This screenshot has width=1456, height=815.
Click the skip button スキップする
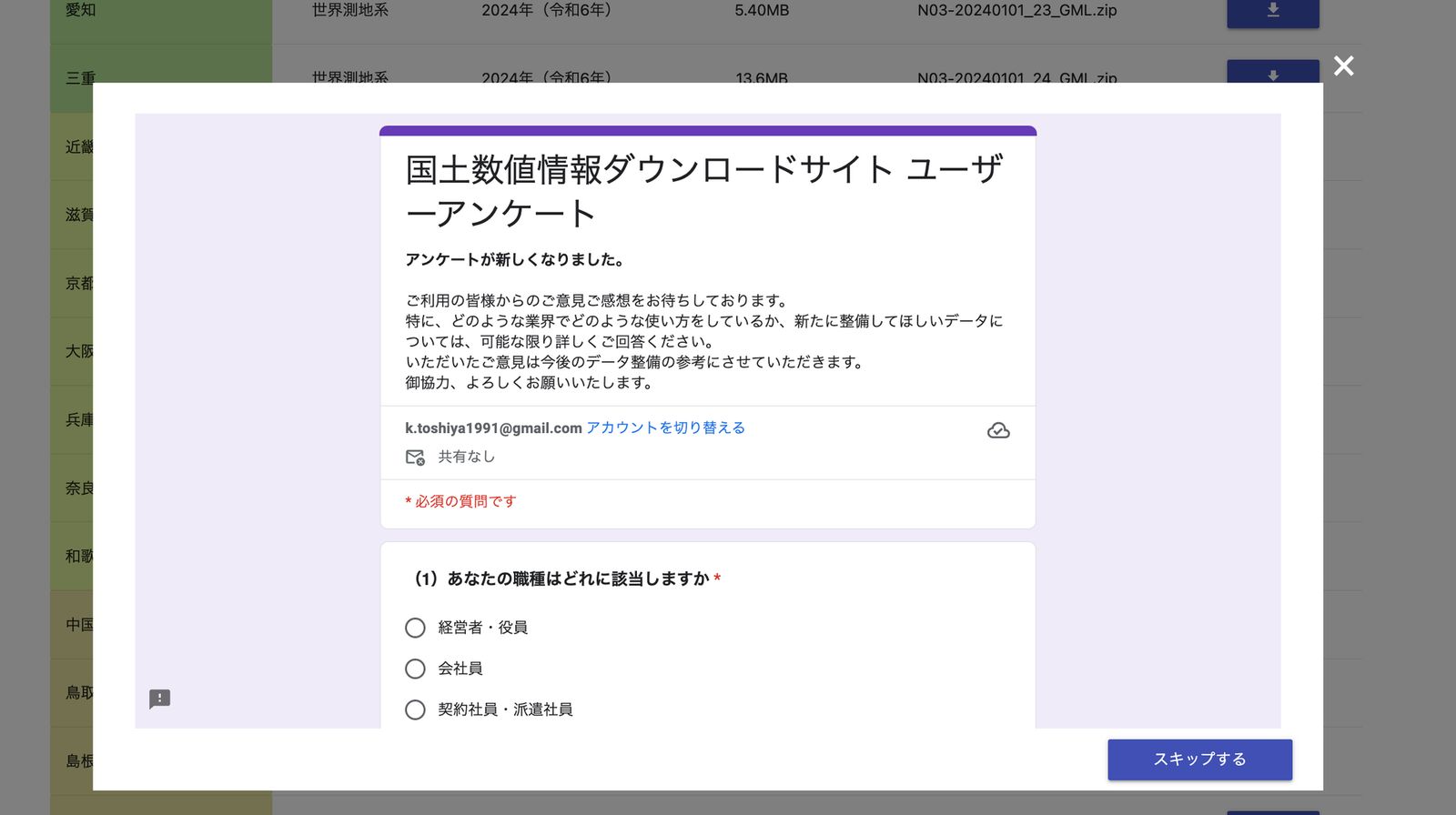pyautogui.click(x=1199, y=760)
